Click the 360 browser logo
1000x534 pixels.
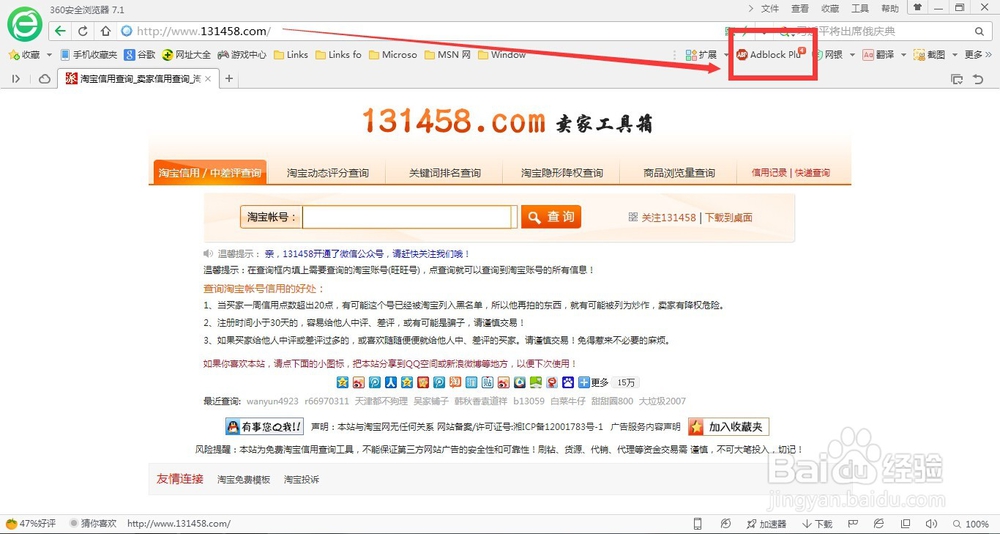24,25
